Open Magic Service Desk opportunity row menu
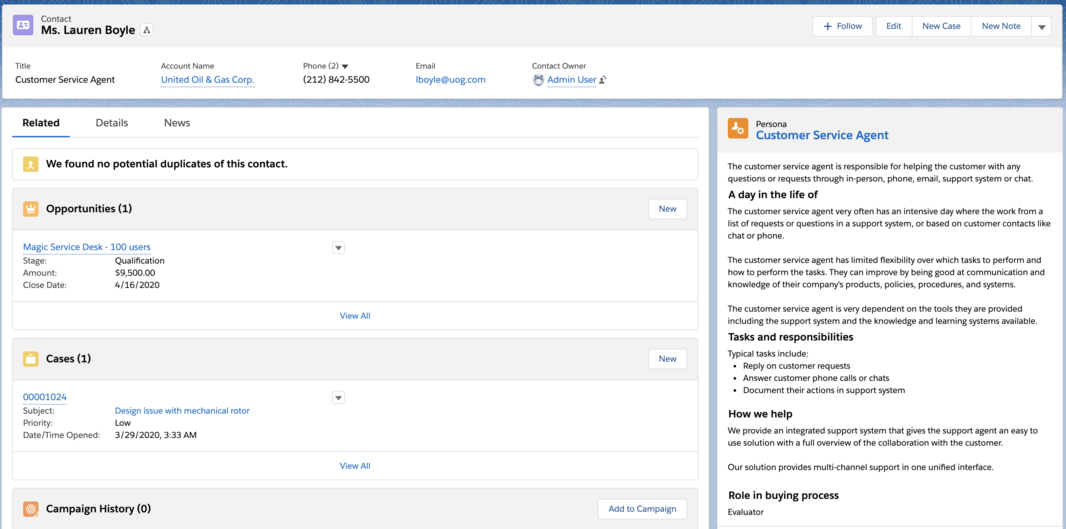This screenshot has width=1066, height=529. [338, 248]
